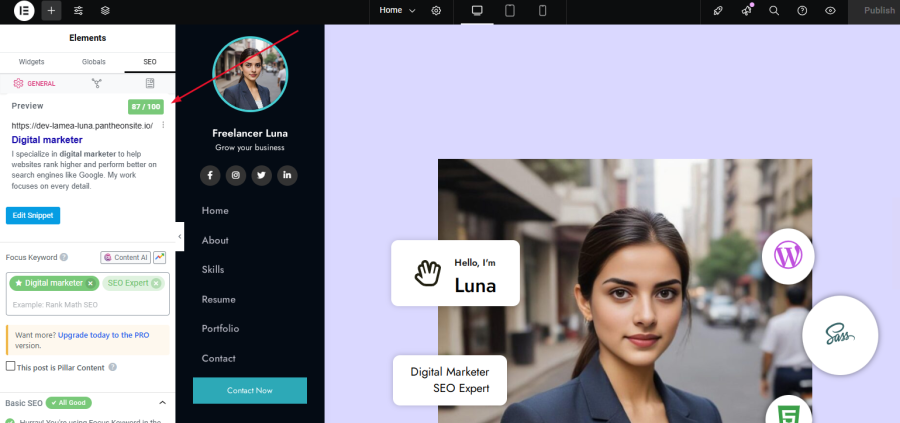Switch to mobile preview mode

pyautogui.click(x=542, y=10)
